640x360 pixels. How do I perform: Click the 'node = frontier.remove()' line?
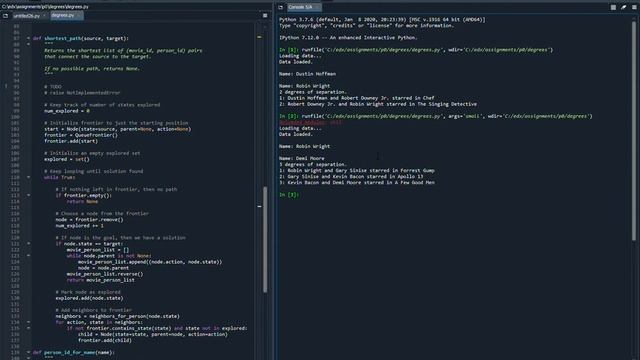89,220
